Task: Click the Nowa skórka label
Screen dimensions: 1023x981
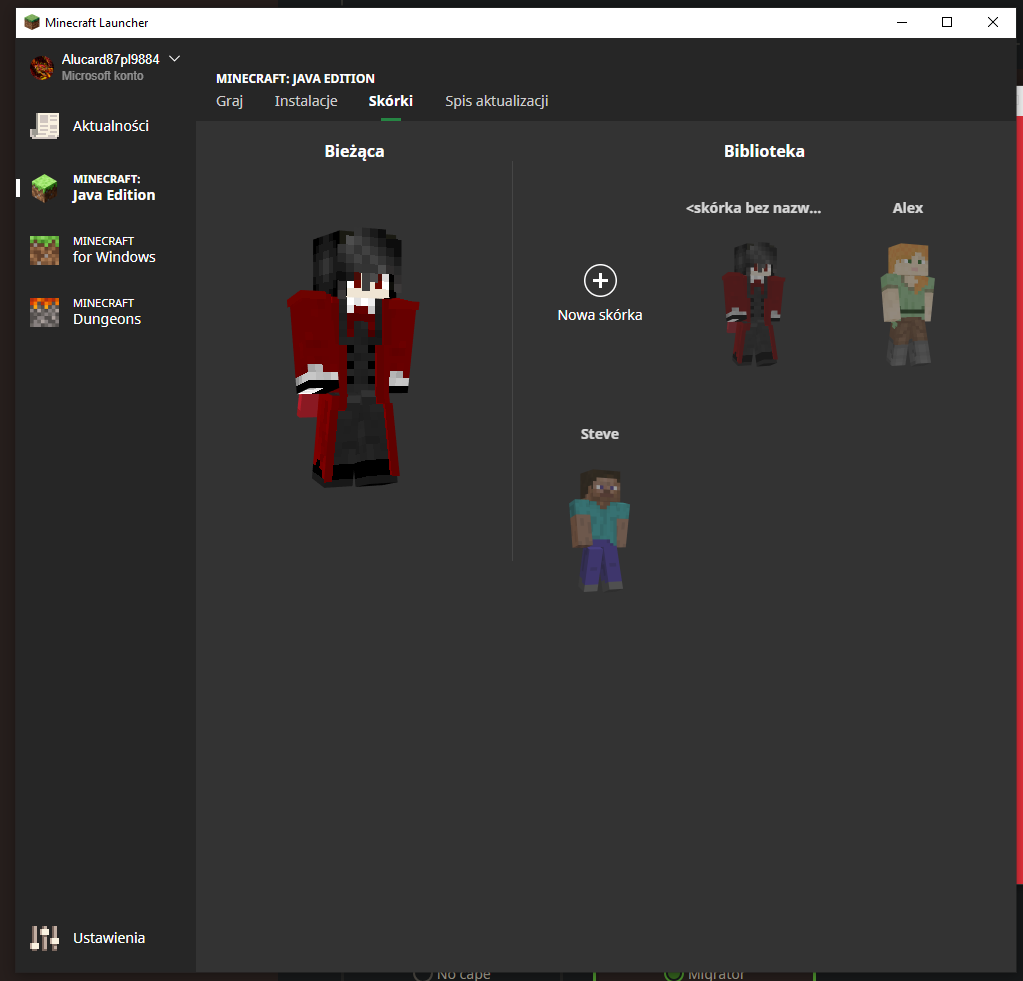Action: (600, 315)
